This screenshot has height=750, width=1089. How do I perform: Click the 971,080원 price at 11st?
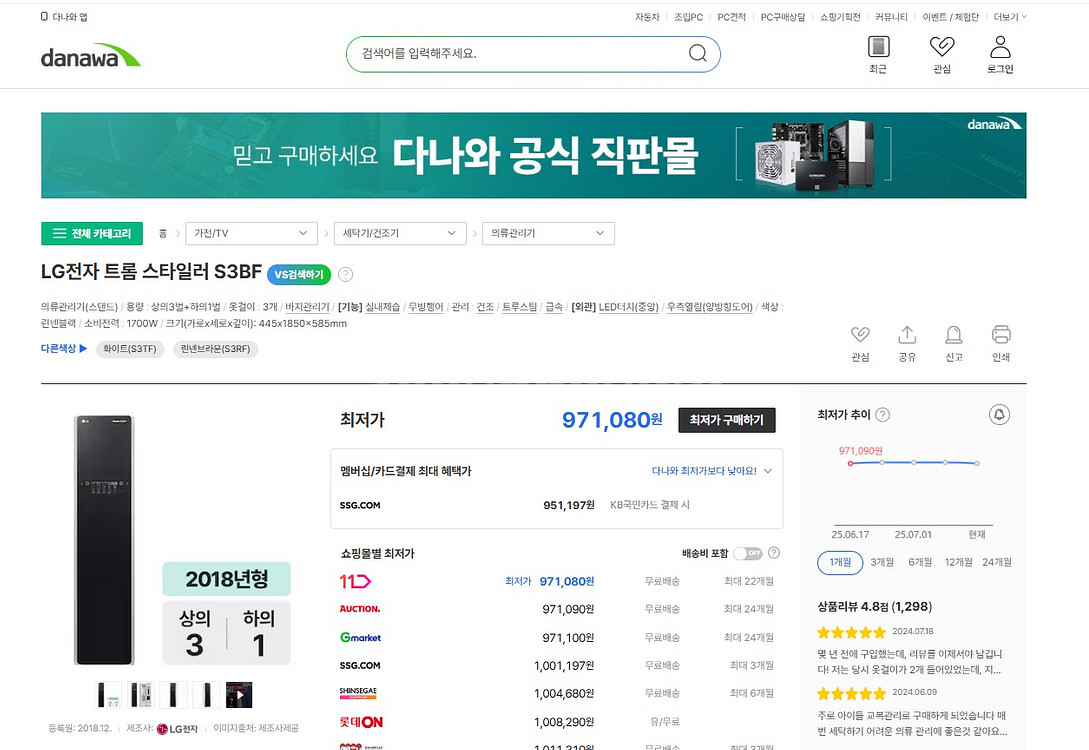tap(567, 581)
